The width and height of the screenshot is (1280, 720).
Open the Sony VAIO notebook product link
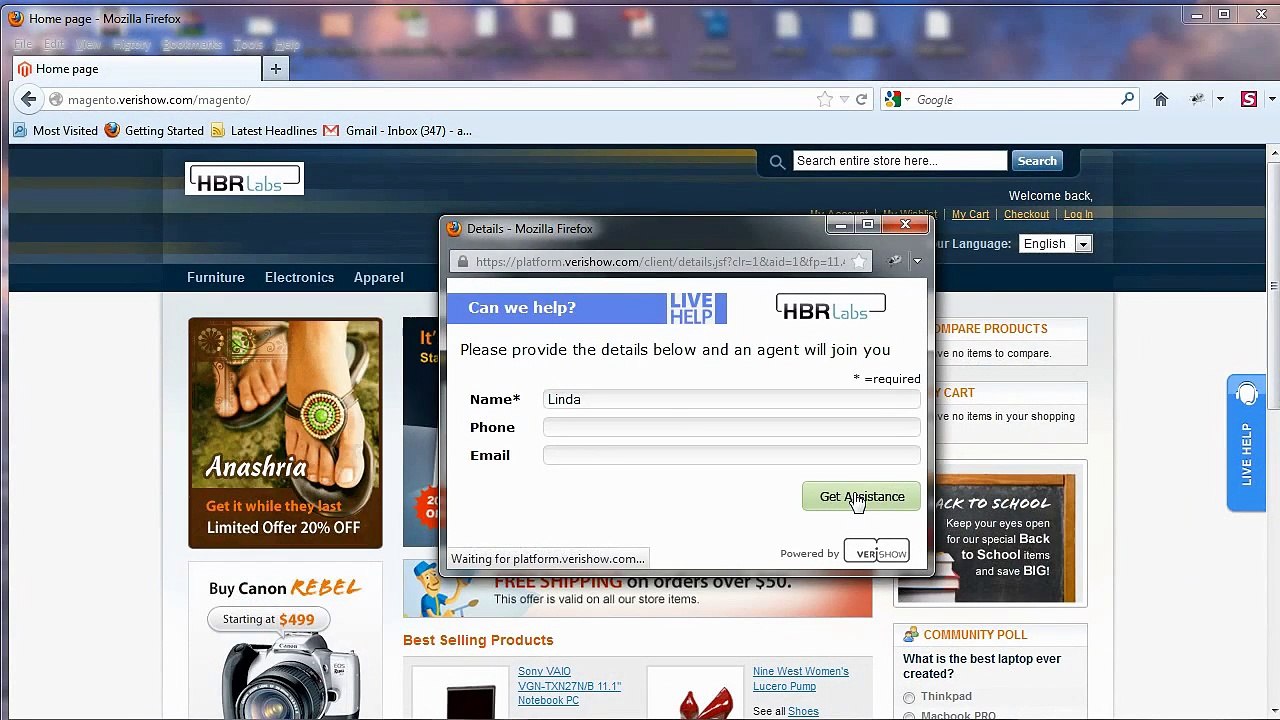click(x=569, y=686)
